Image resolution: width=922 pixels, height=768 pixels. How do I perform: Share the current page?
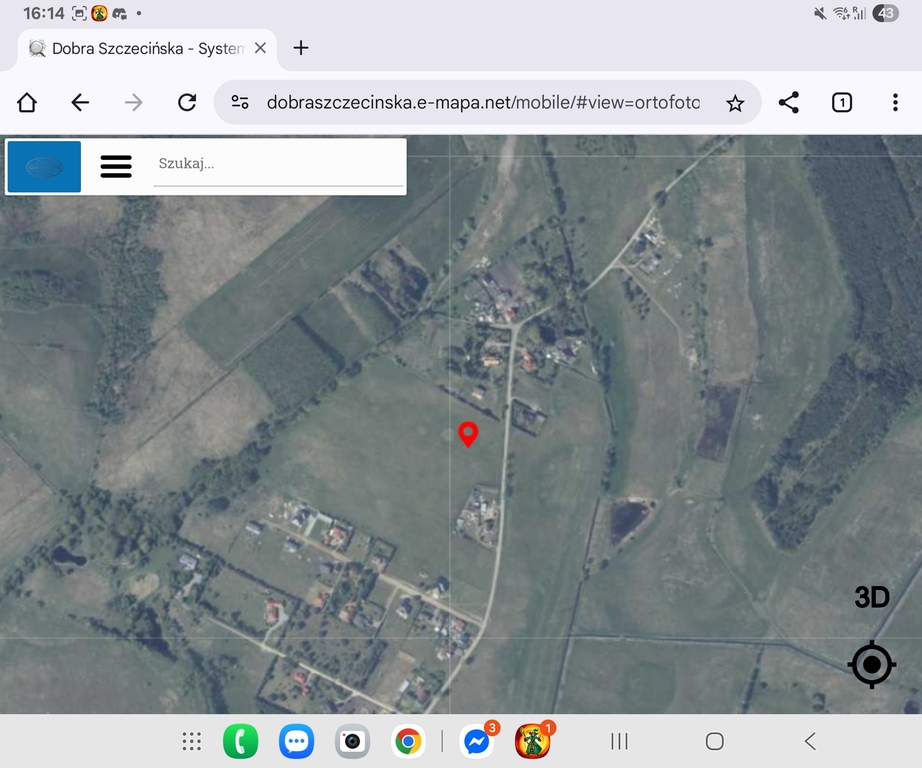coord(789,103)
